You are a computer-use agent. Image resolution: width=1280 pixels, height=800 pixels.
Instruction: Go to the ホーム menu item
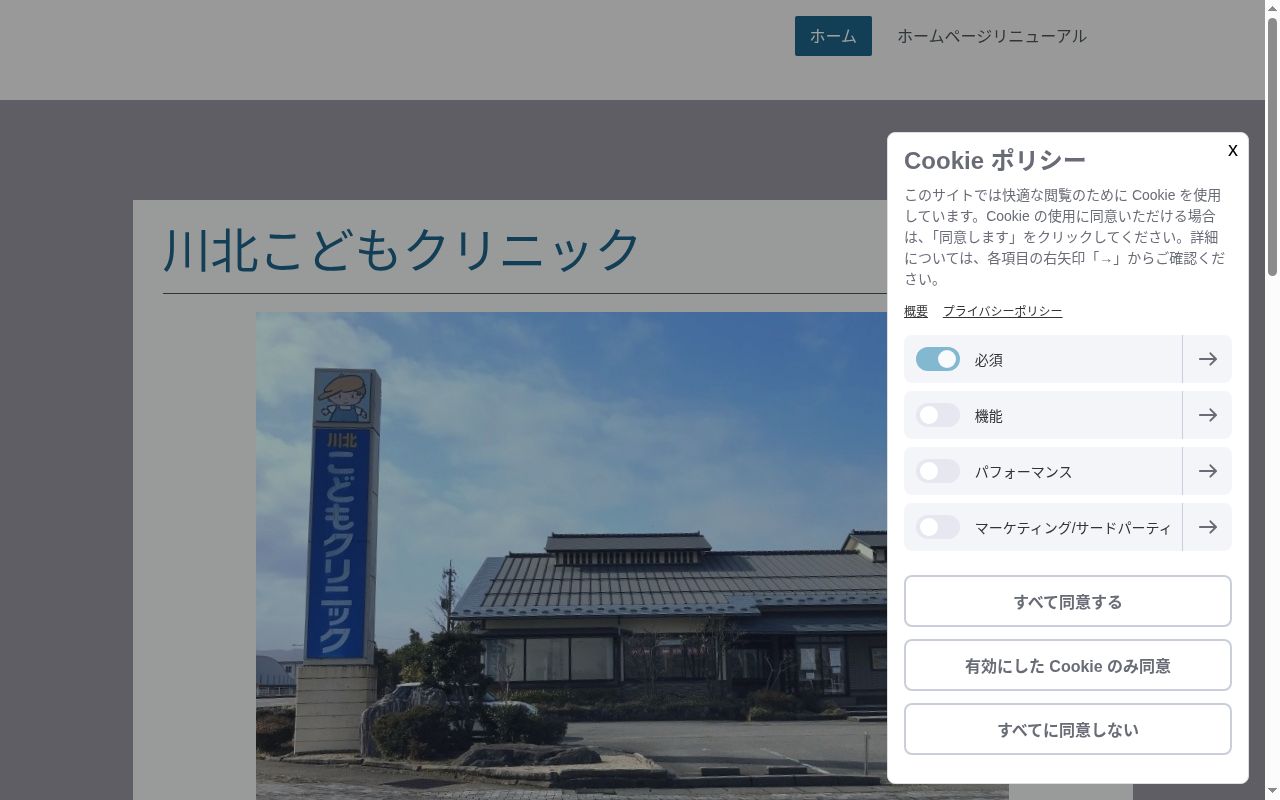[x=833, y=36]
